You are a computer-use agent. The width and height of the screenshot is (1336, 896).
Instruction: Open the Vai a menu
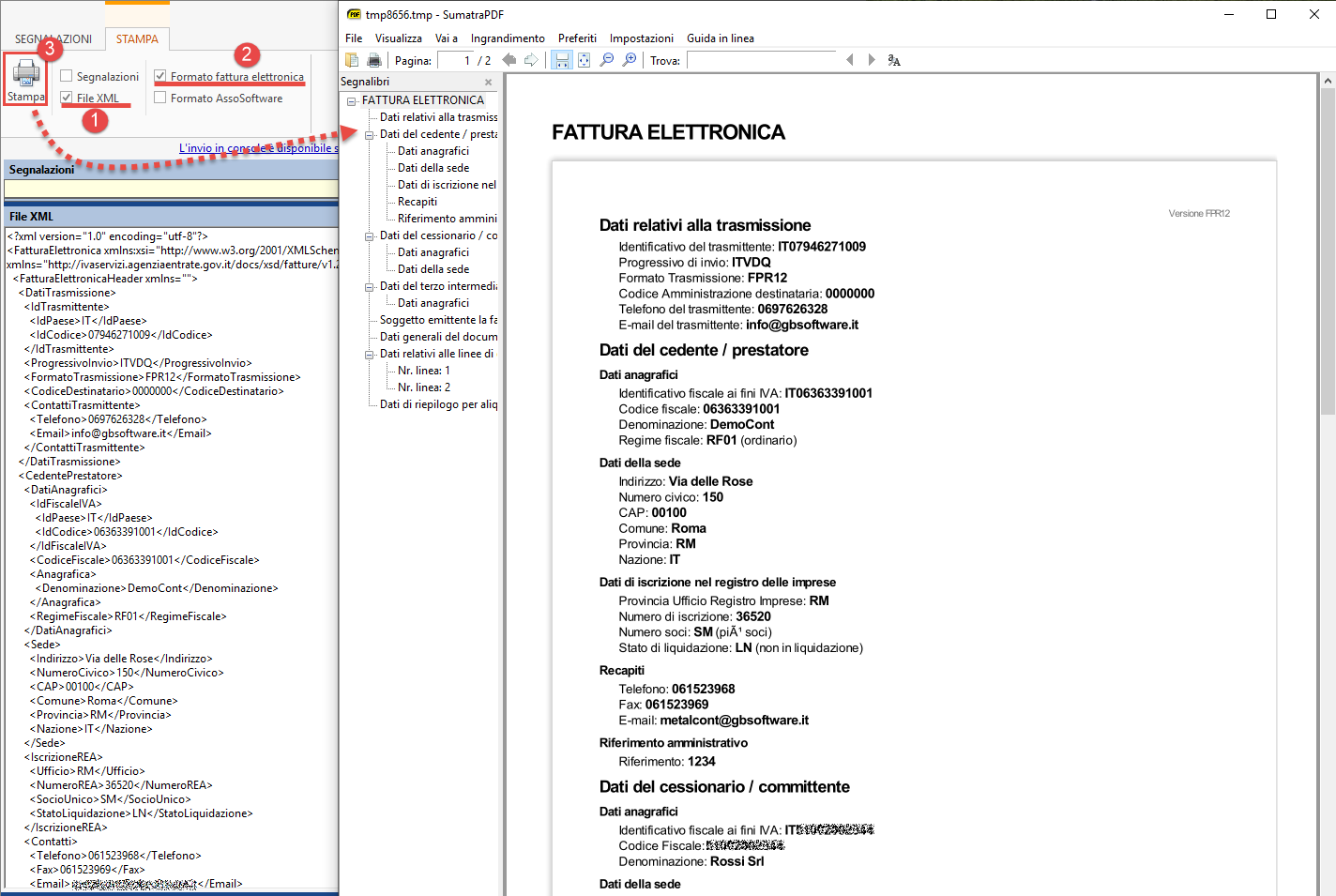(x=447, y=38)
